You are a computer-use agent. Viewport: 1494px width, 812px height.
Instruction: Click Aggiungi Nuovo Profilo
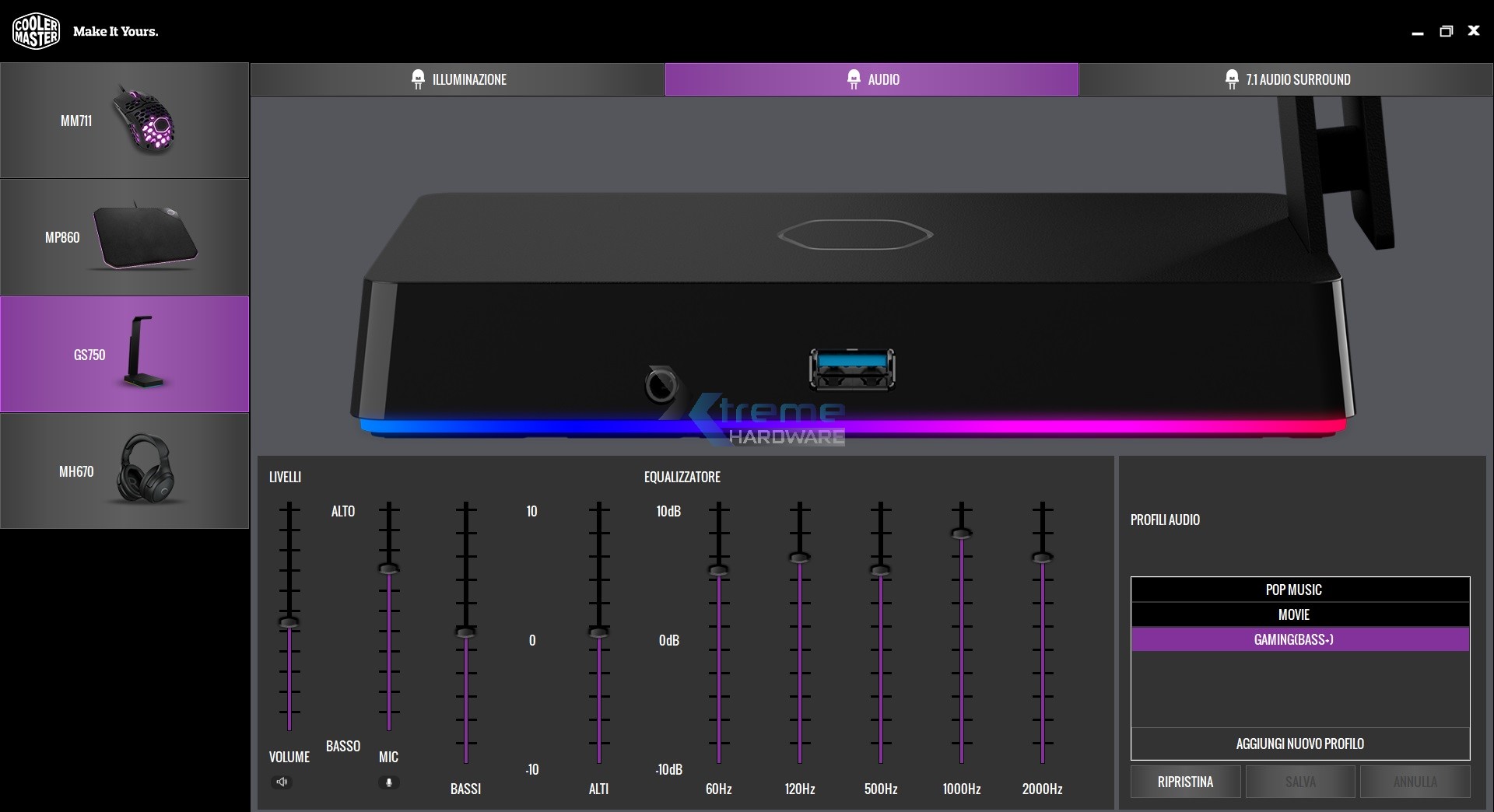point(1299,744)
